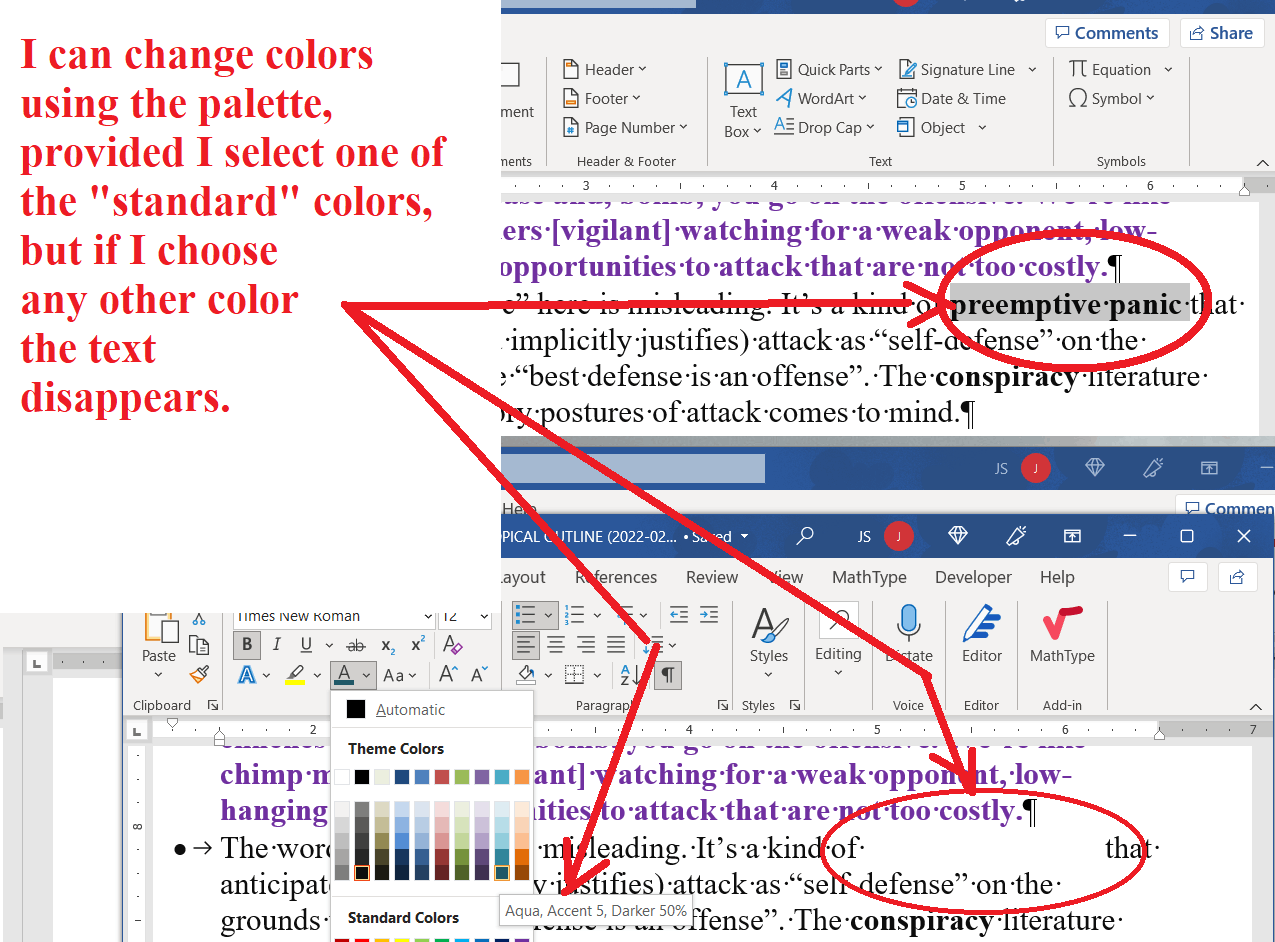Toggle Superscript formatting
This screenshot has height=942, width=1275.
(418, 645)
